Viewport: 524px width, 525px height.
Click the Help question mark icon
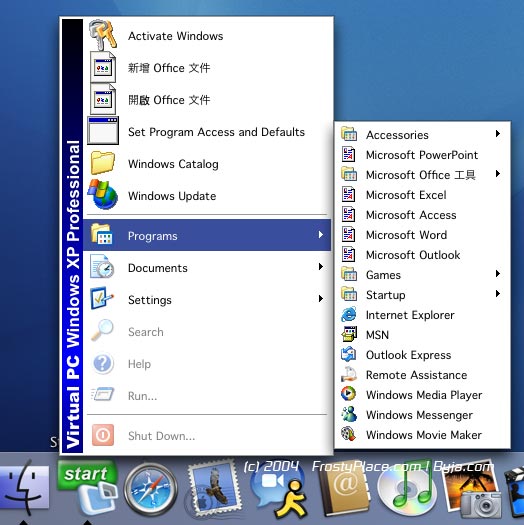[103, 363]
